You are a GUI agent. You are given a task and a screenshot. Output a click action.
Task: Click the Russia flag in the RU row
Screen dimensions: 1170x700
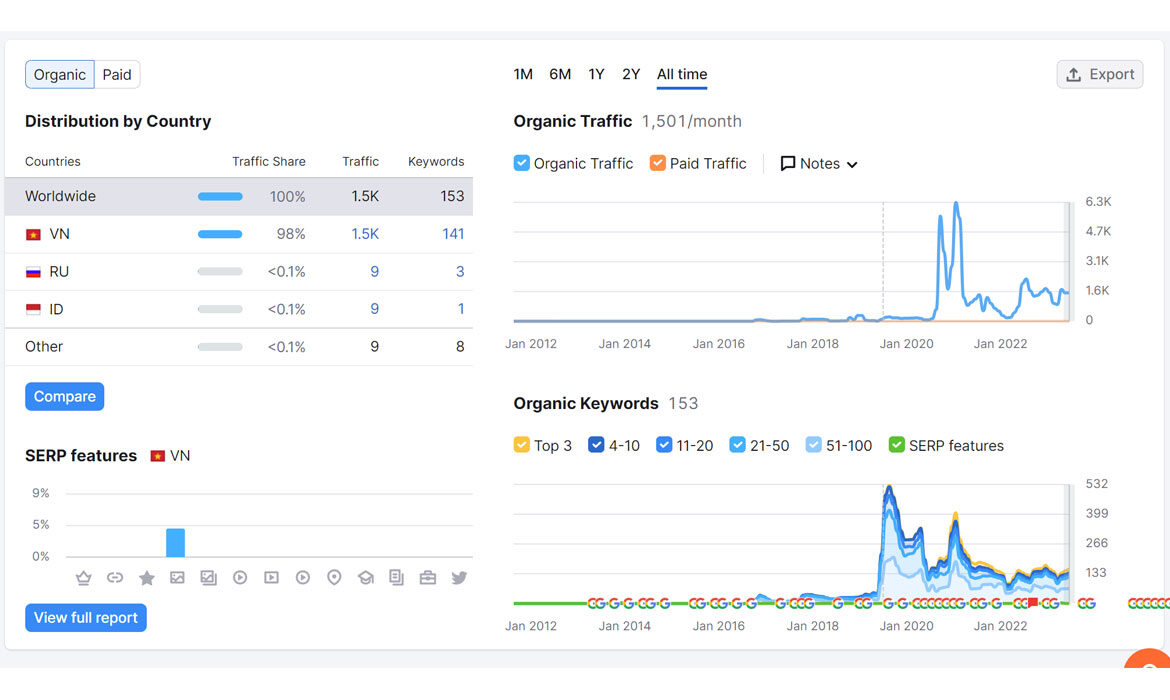(33, 272)
